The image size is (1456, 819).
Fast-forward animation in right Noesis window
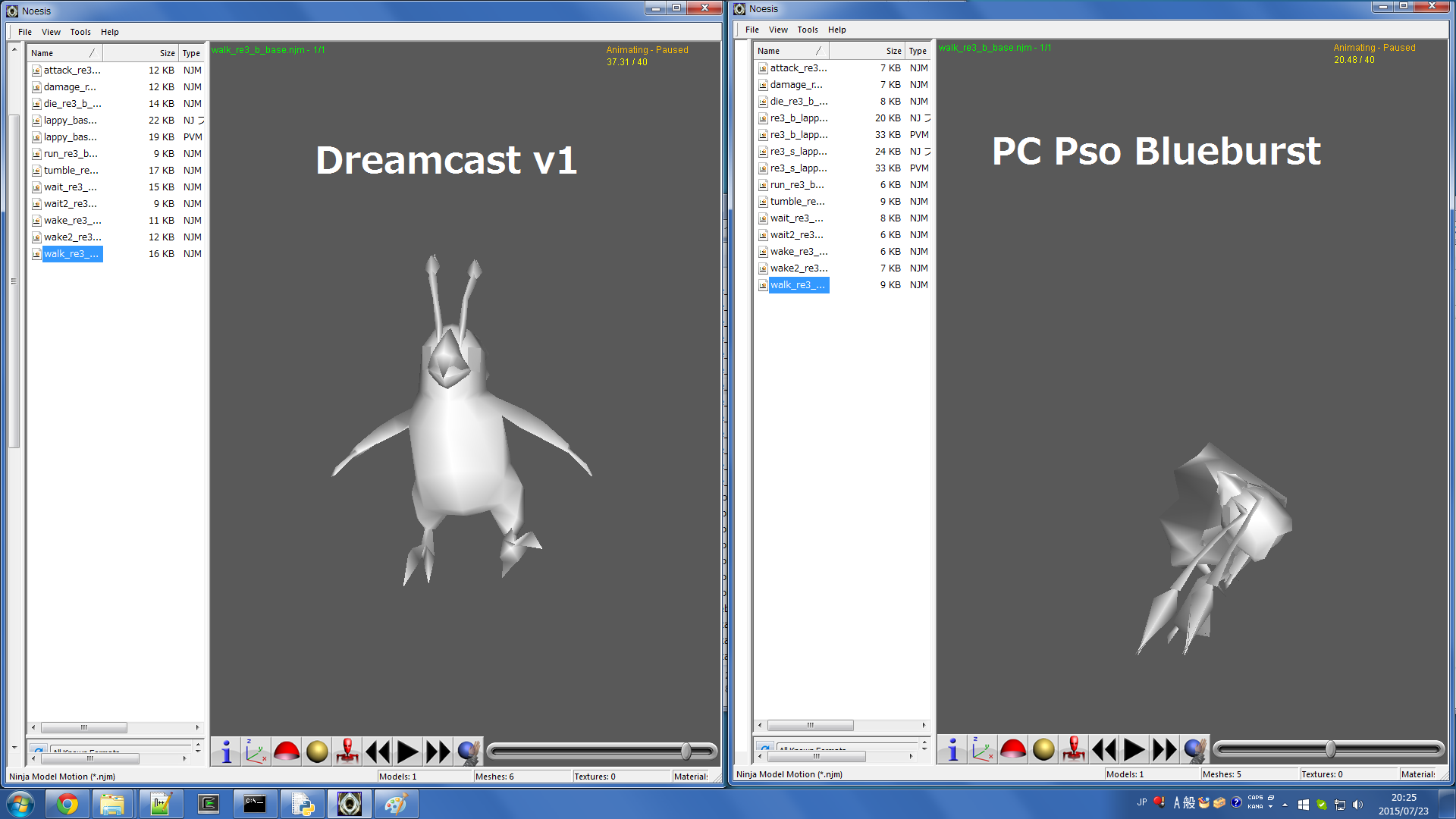[1165, 749]
